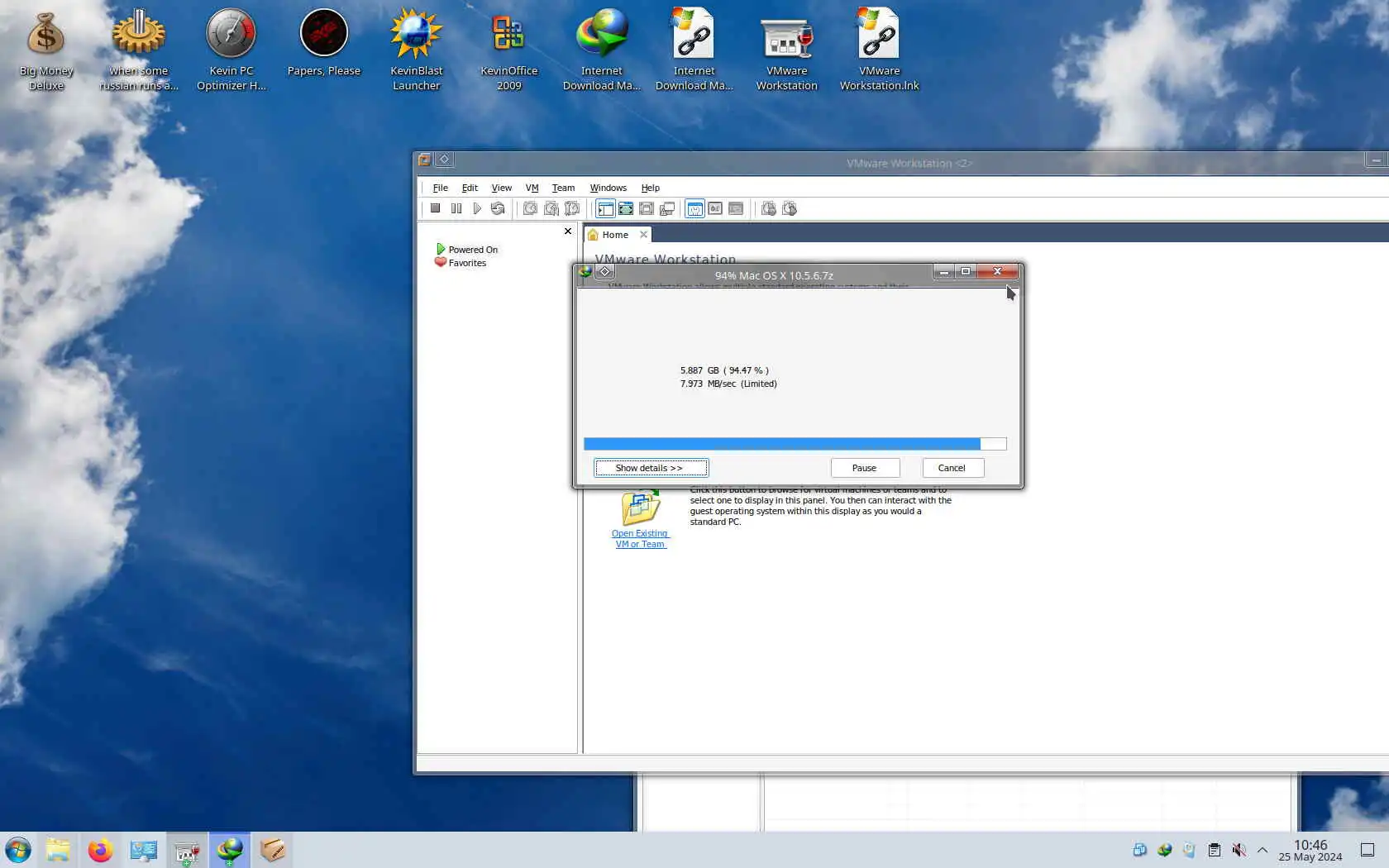Launch Firefox from the taskbar
The height and width of the screenshot is (868, 1389).
[101, 850]
